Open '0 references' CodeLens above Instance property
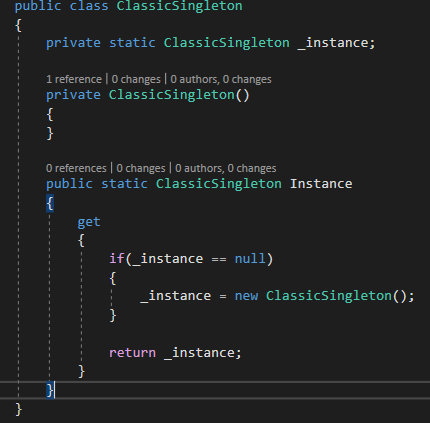 click(76, 168)
